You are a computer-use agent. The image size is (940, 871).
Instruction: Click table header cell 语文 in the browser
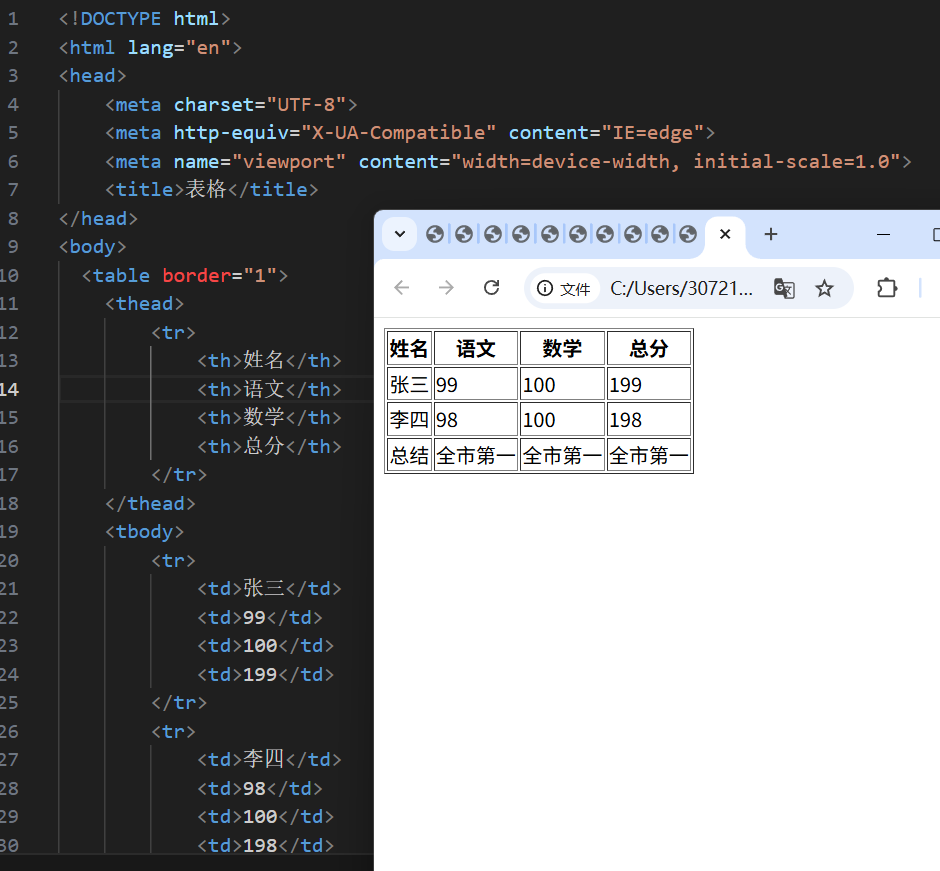tap(475, 348)
